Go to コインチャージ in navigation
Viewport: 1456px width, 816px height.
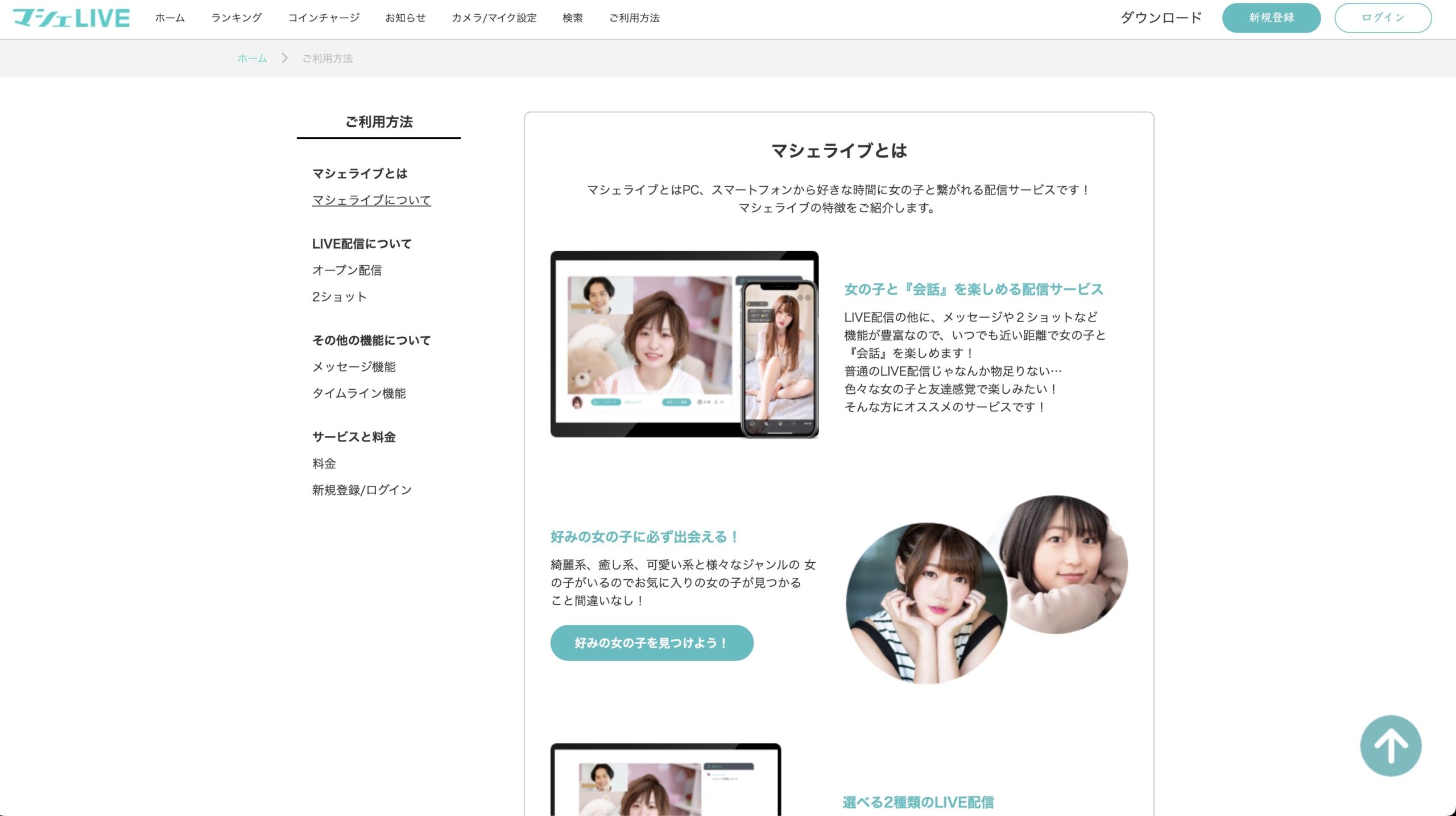click(324, 18)
